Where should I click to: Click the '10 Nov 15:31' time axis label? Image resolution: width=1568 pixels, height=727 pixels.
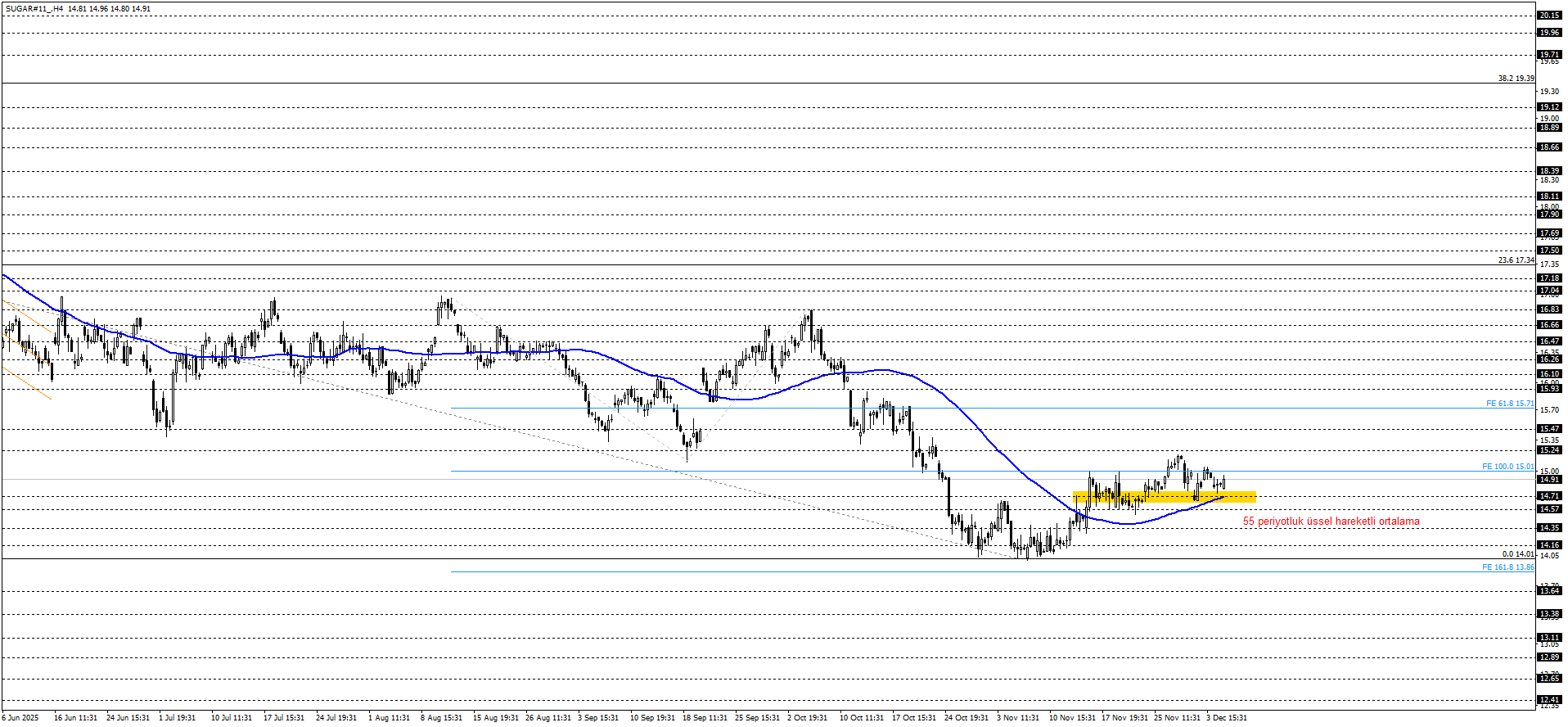pos(1072,718)
